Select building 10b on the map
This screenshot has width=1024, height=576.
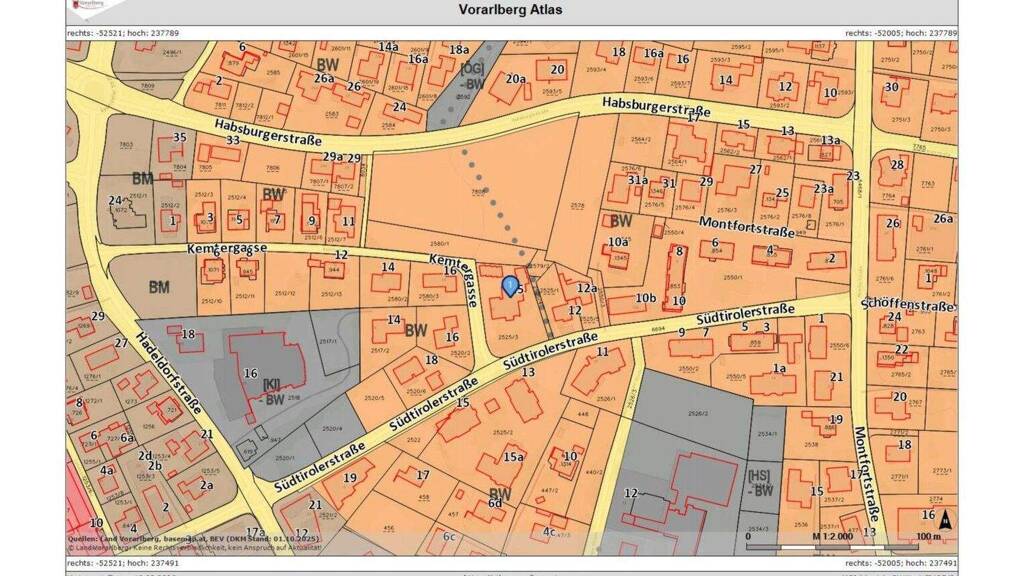click(646, 297)
